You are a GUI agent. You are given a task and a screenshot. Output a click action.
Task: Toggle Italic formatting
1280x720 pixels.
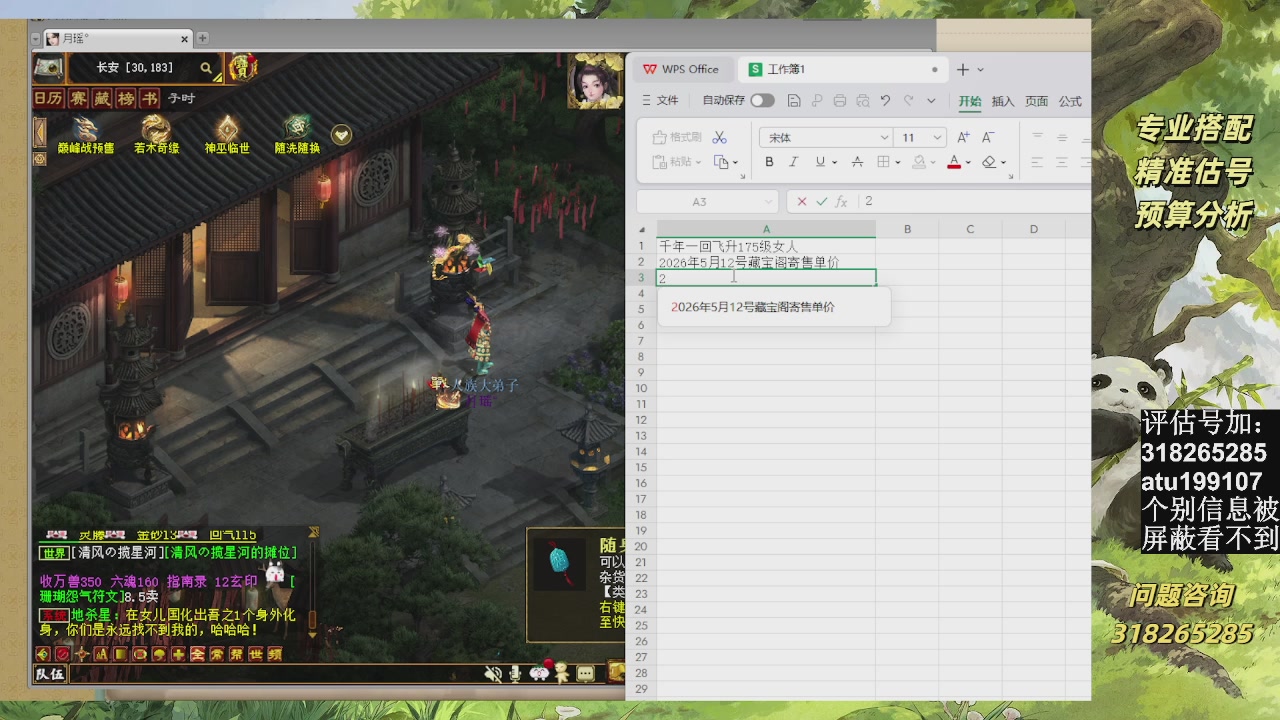(794, 162)
